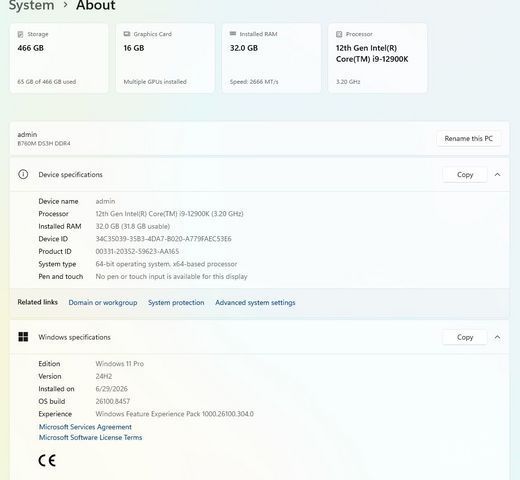Select 32.0 GB (31.8 GB usable) text
This screenshot has height=480, width=520.
pyautogui.click(x=133, y=226)
